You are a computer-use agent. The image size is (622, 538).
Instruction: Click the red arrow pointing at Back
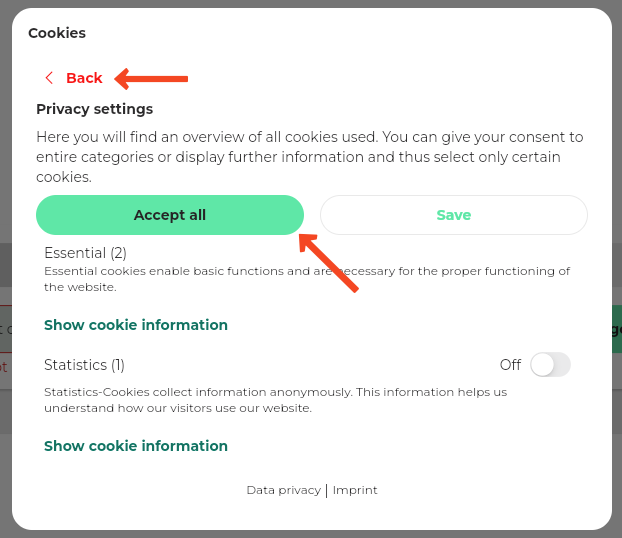pyautogui.click(x=151, y=78)
